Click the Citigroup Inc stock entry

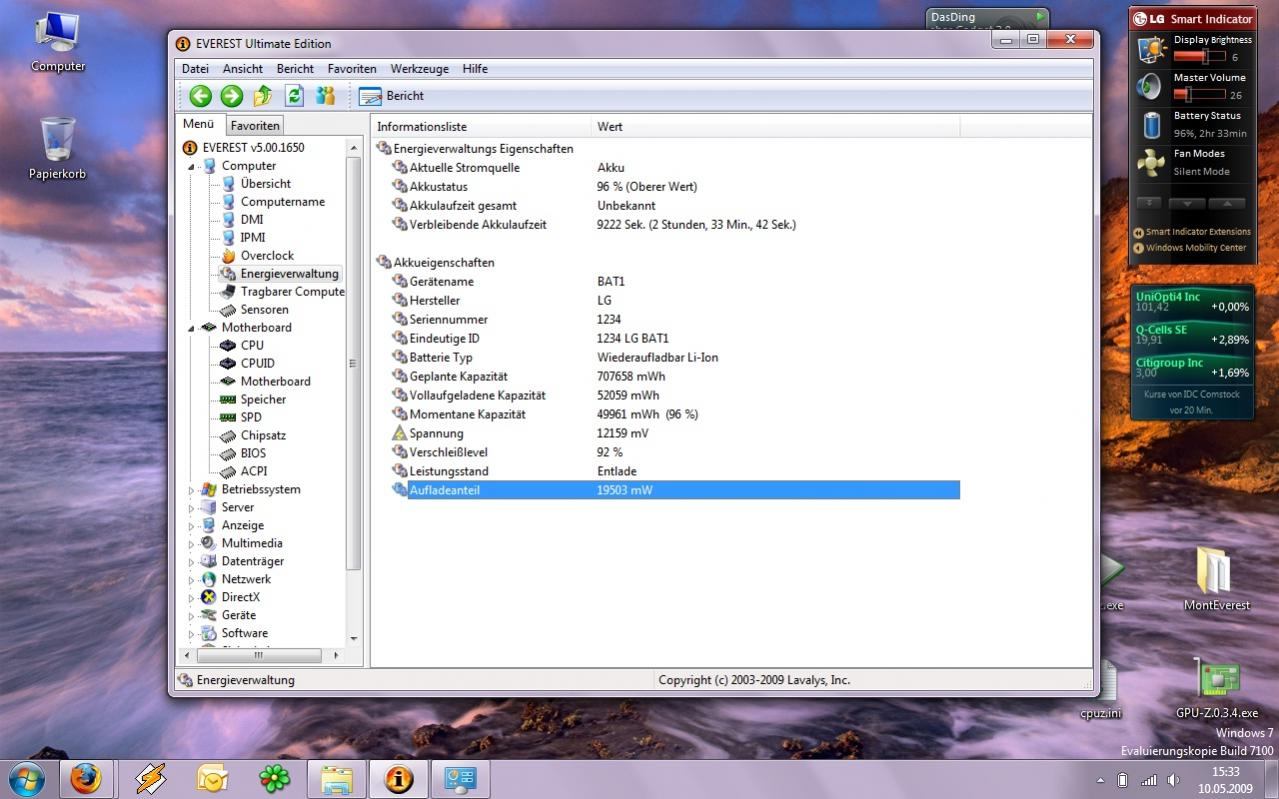(x=1191, y=368)
